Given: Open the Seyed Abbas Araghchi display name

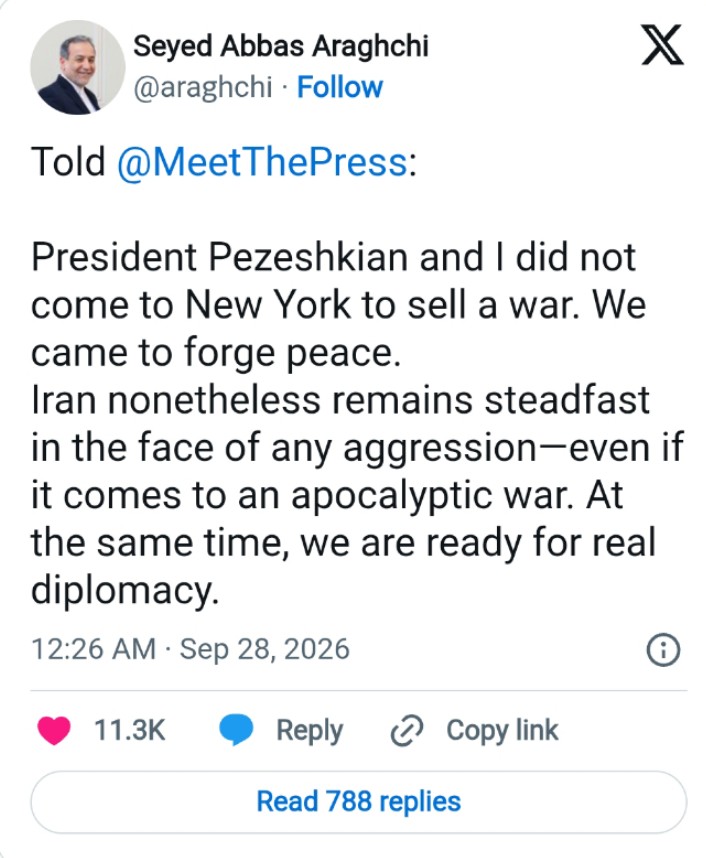Looking at the screenshot, I should 281,46.
